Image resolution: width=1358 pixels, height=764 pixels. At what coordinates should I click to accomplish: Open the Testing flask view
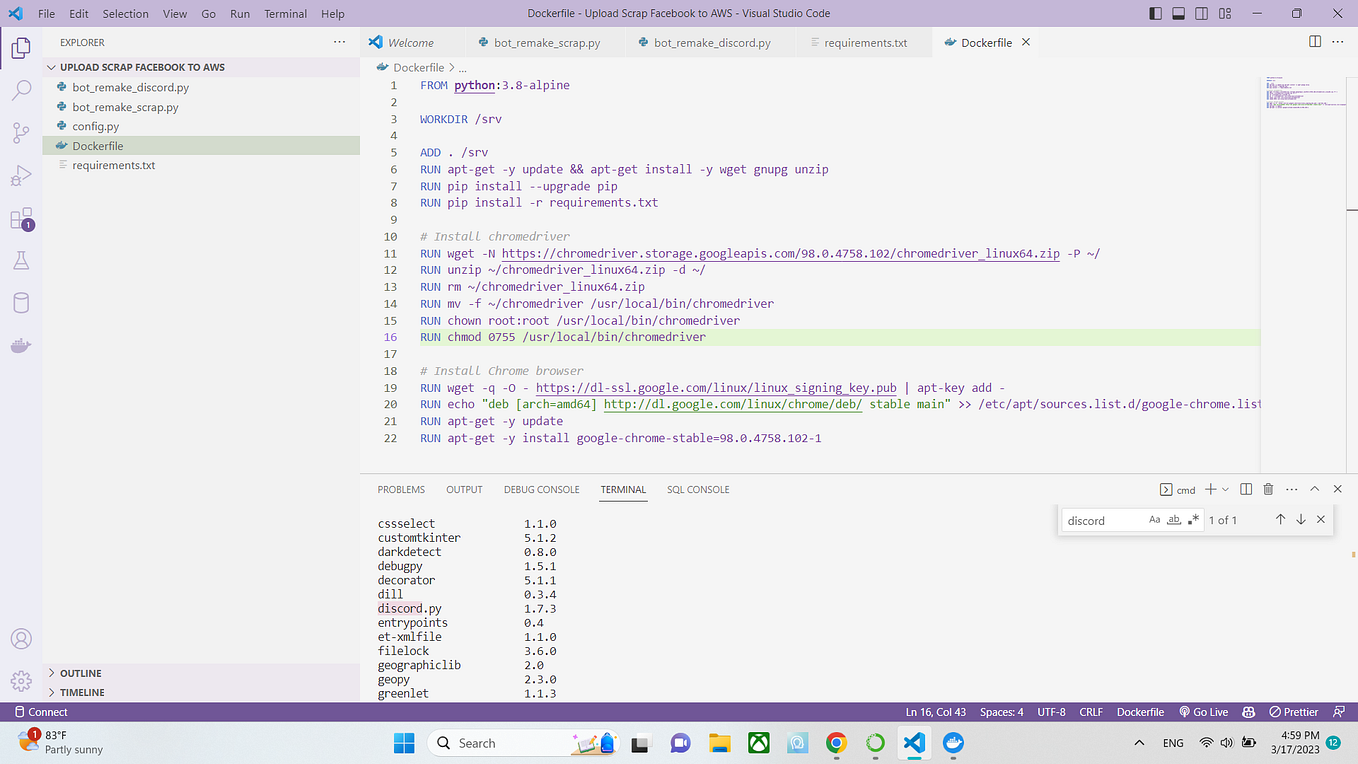click(21, 260)
